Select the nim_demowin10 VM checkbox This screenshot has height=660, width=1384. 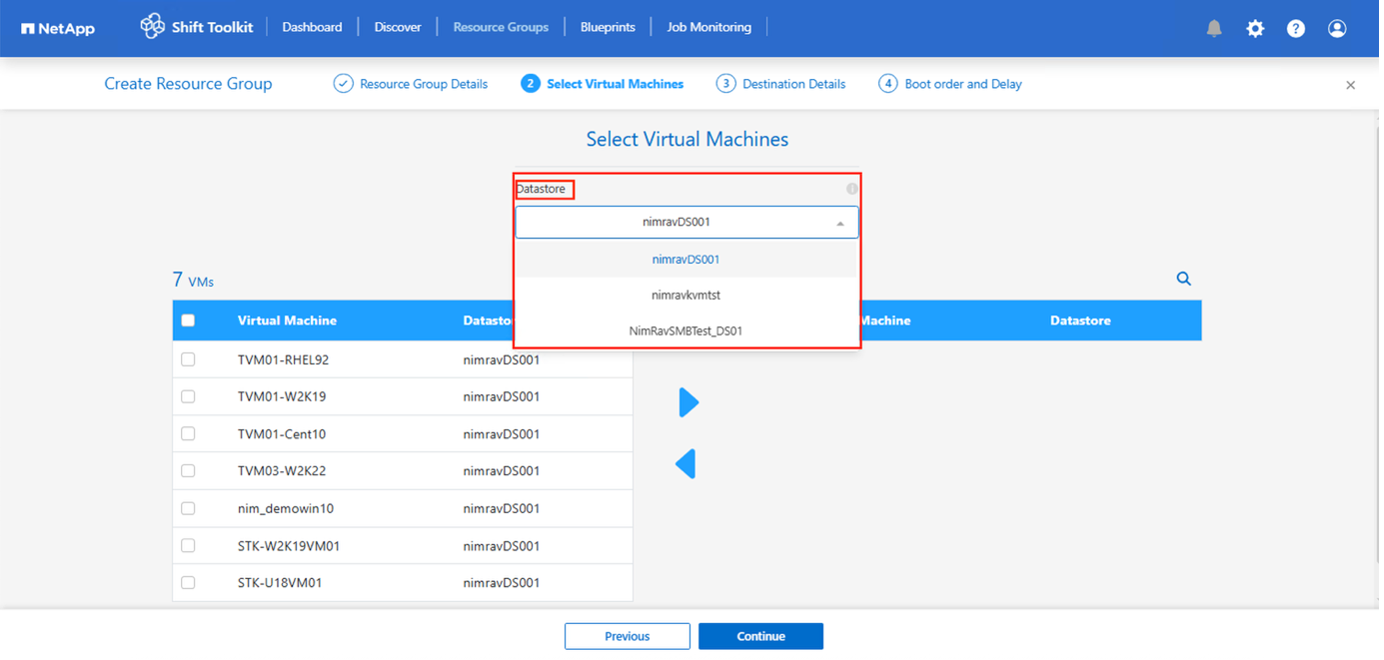tap(188, 508)
